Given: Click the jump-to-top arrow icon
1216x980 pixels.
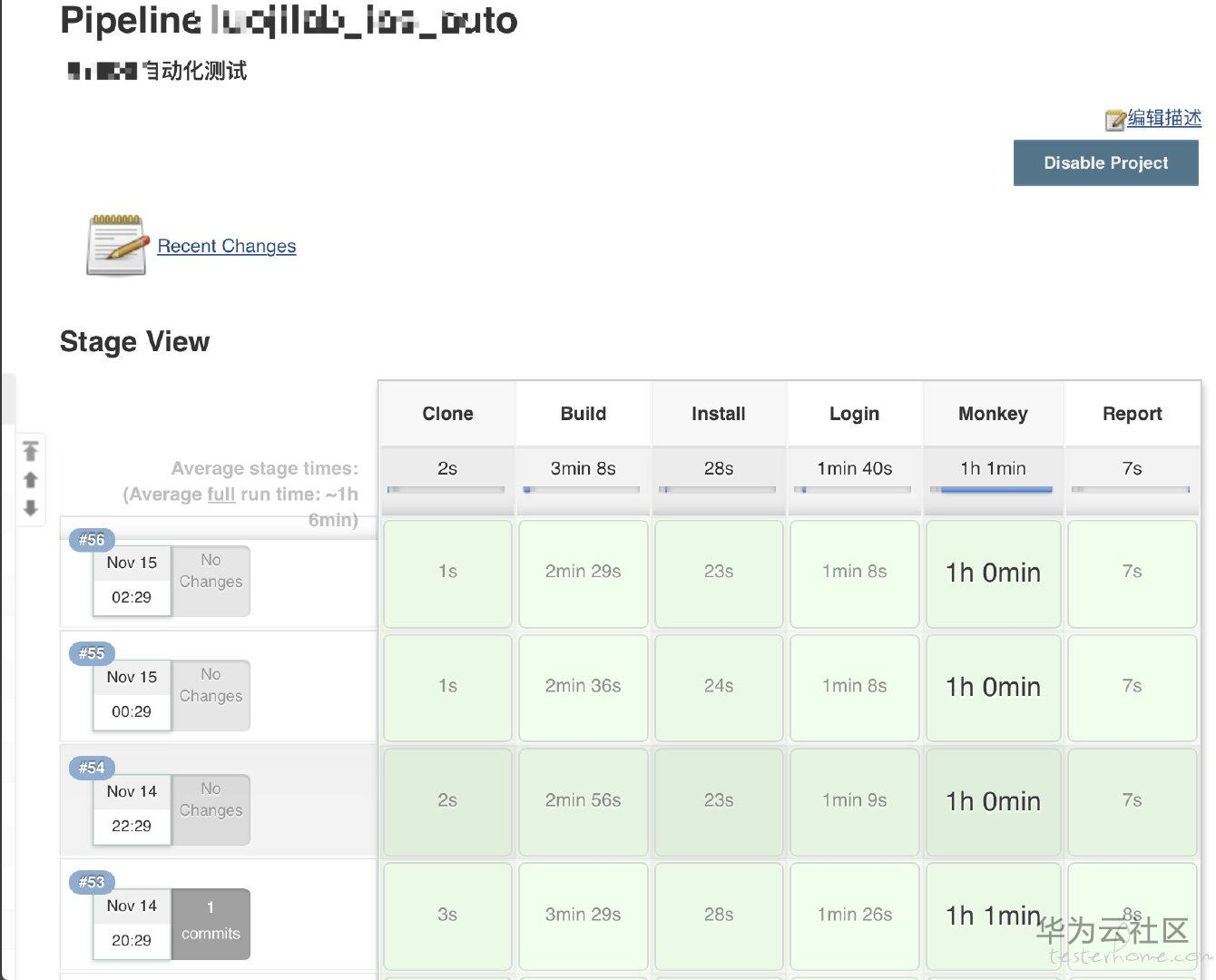Looking at the screenshot, I should 31,451.
